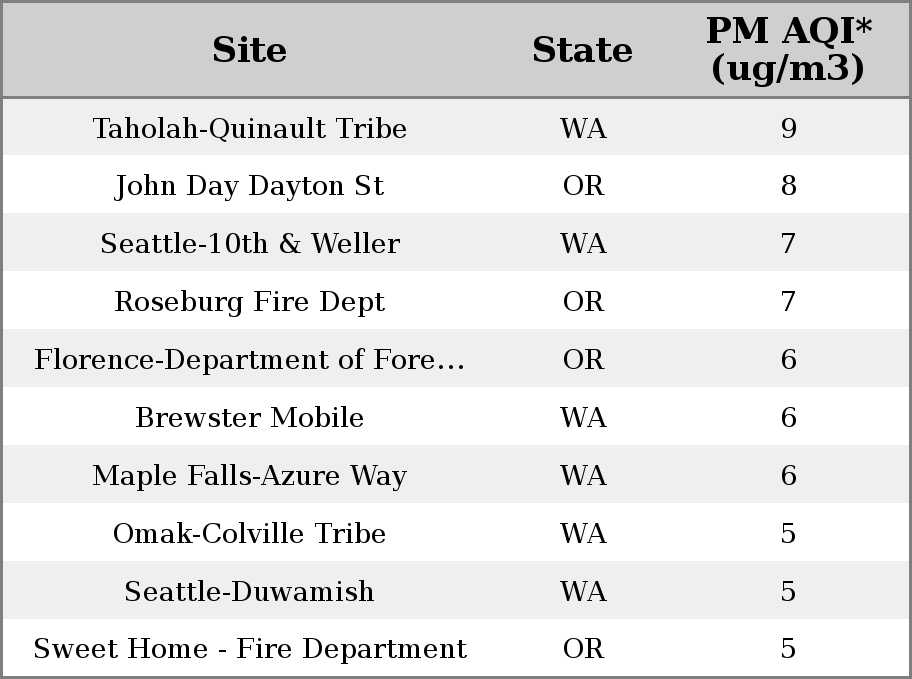This screenshot has height=679, width=912.
Task: Select Seattle-10th & Weller site
Action: pos(250,243)
